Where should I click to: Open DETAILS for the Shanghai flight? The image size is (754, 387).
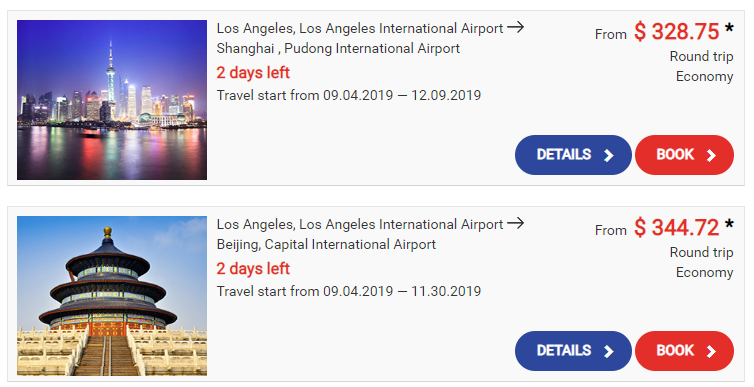click(573, 155)
